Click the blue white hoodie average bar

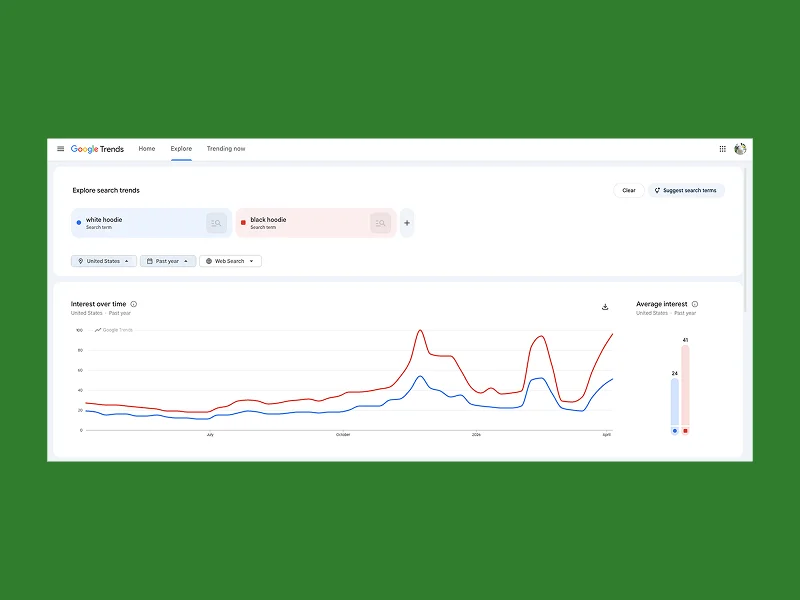click(674, 405)
